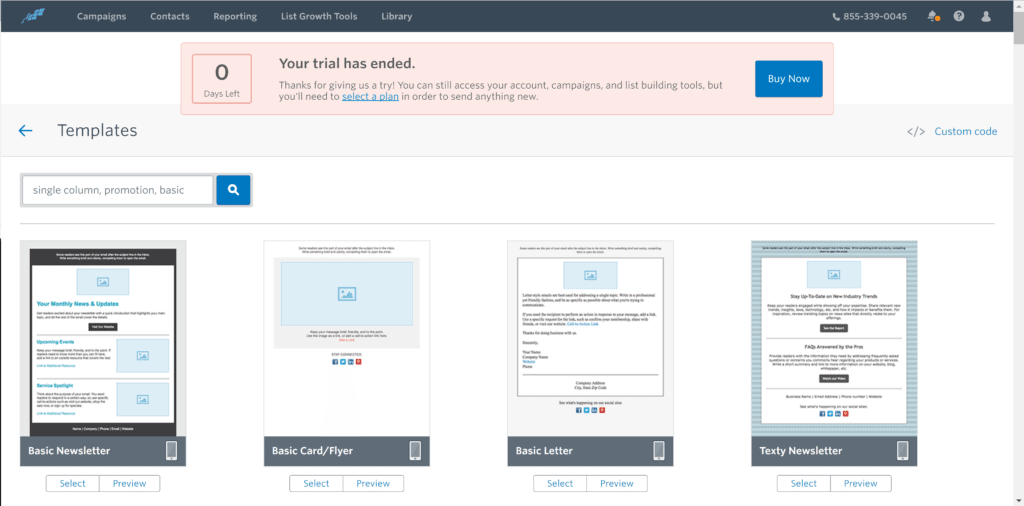Preview the Basic Letter template

616,483
